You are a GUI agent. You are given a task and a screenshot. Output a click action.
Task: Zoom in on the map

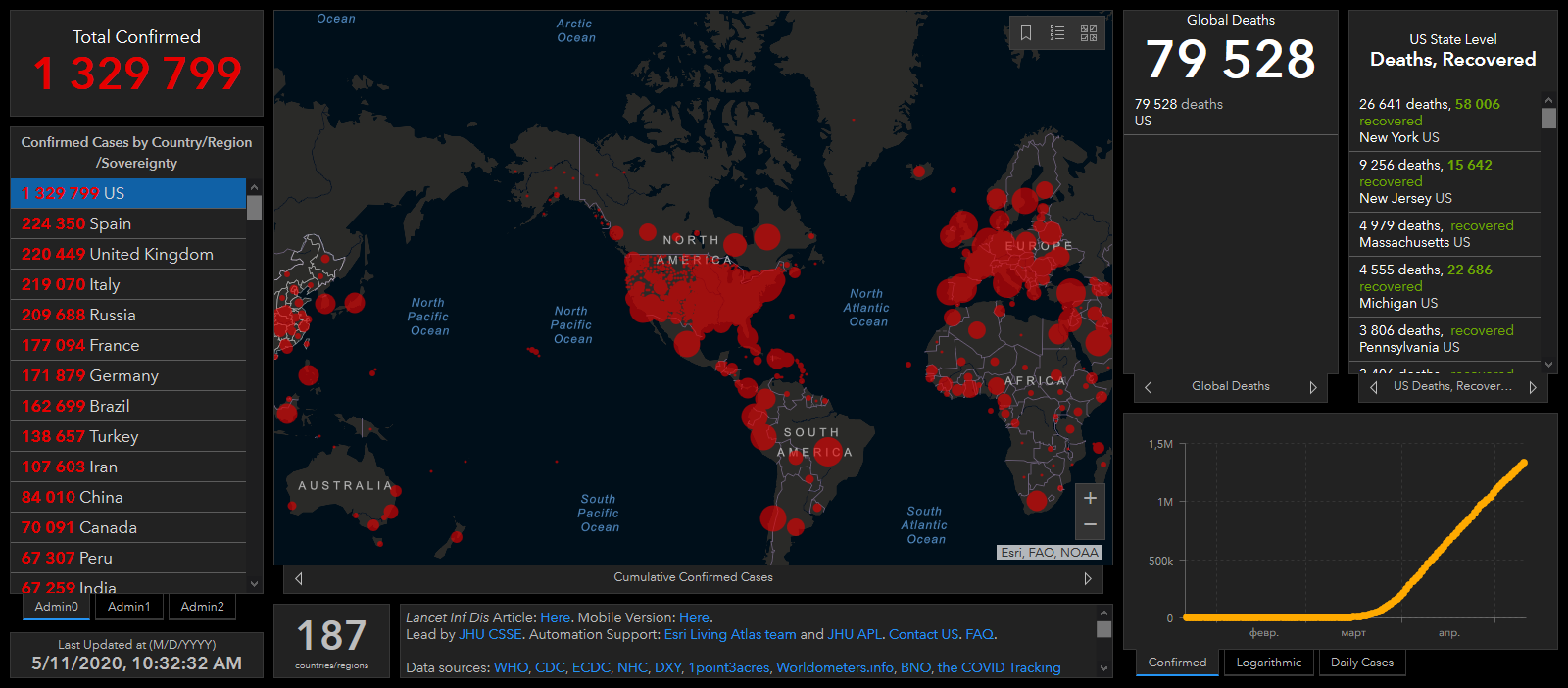(1090, 498)
